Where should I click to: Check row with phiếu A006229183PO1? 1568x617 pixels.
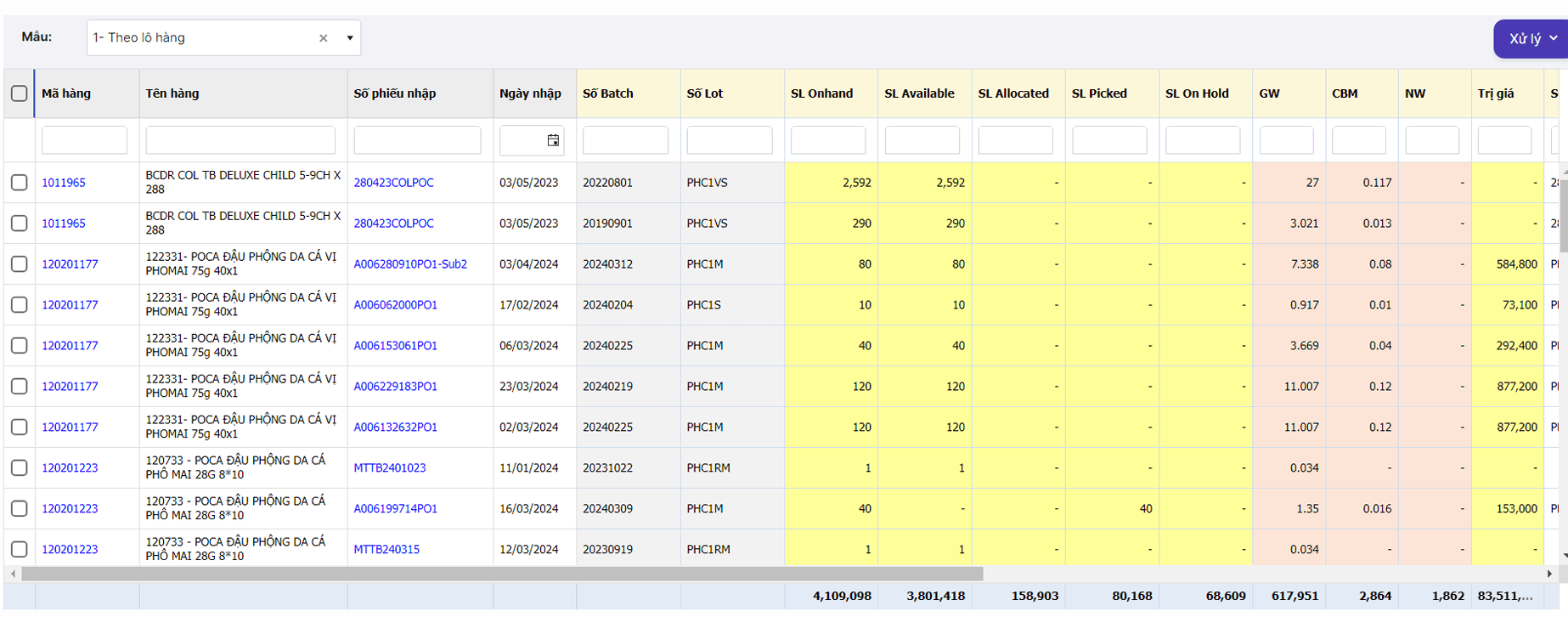19,387
